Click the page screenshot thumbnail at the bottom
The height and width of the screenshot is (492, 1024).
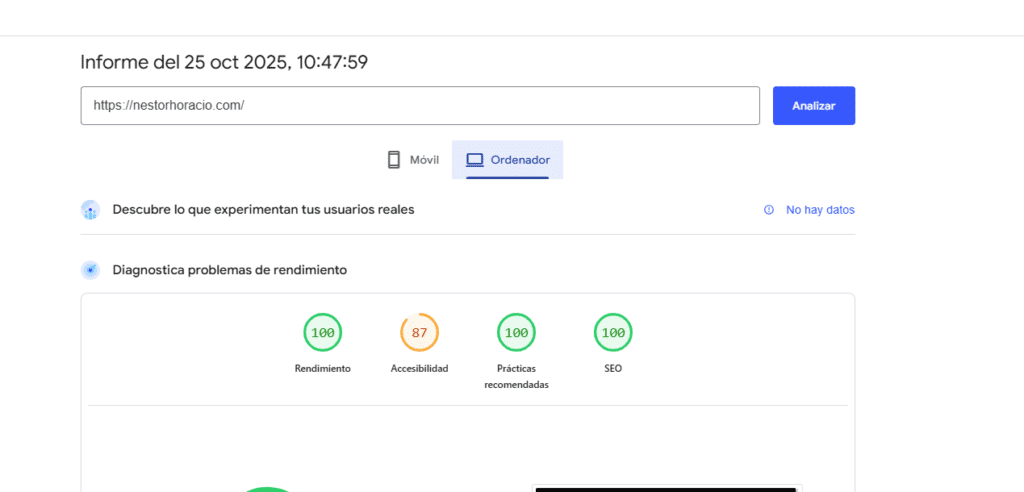click(666, 489)
